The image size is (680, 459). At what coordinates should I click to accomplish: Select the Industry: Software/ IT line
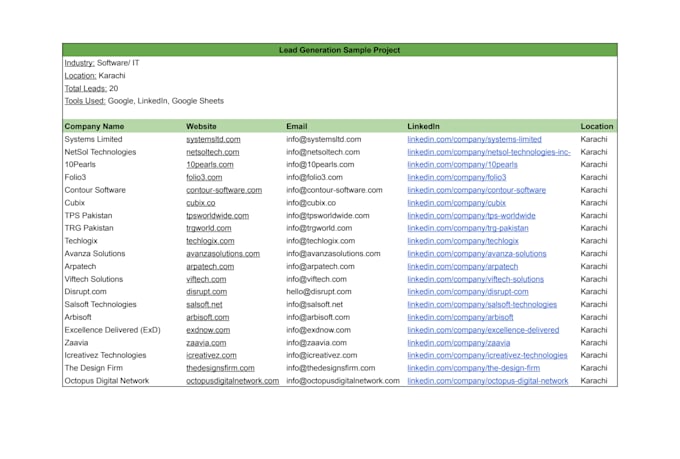point(102,63)
